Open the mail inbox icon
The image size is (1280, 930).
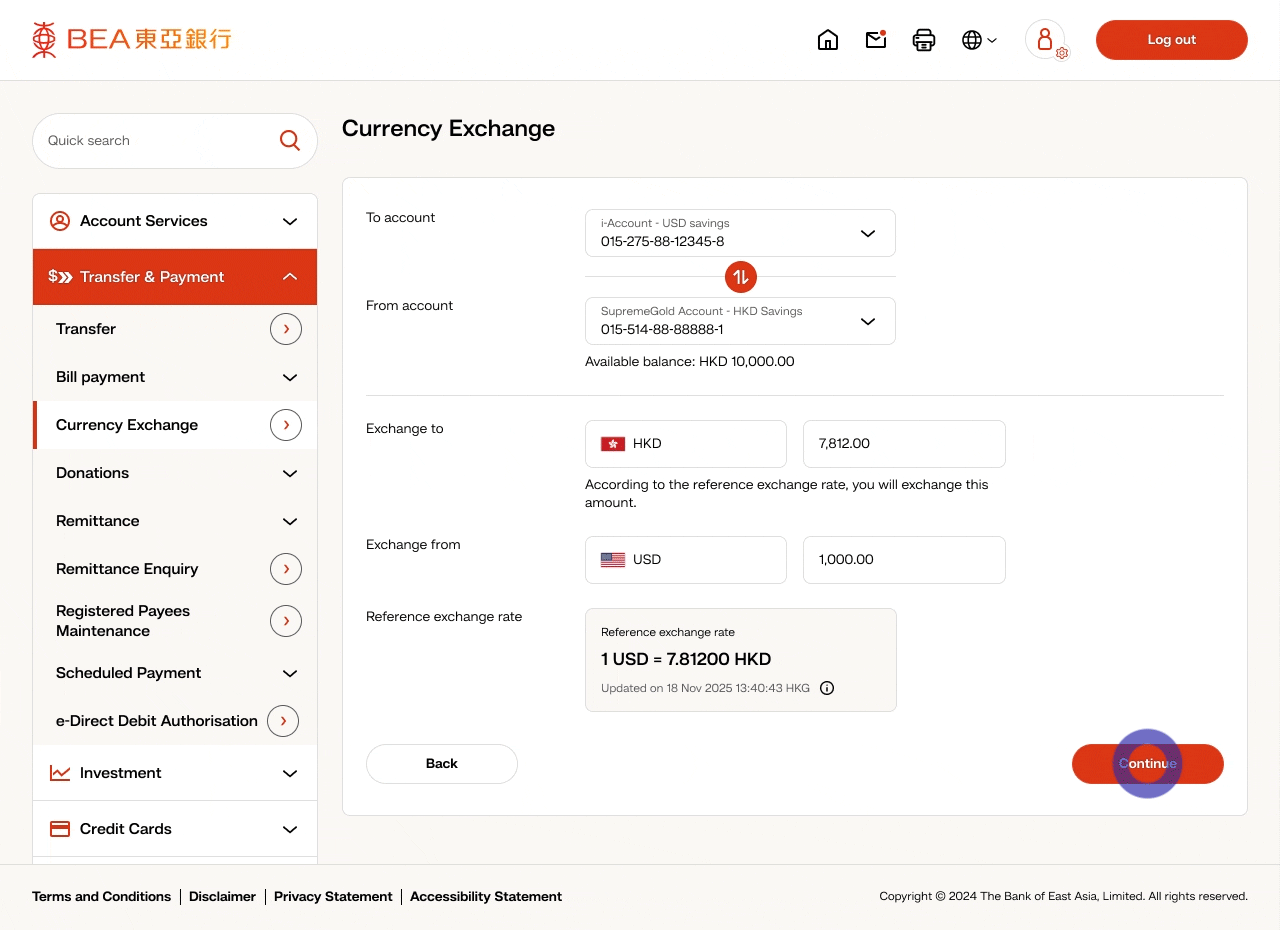point(876,40)
